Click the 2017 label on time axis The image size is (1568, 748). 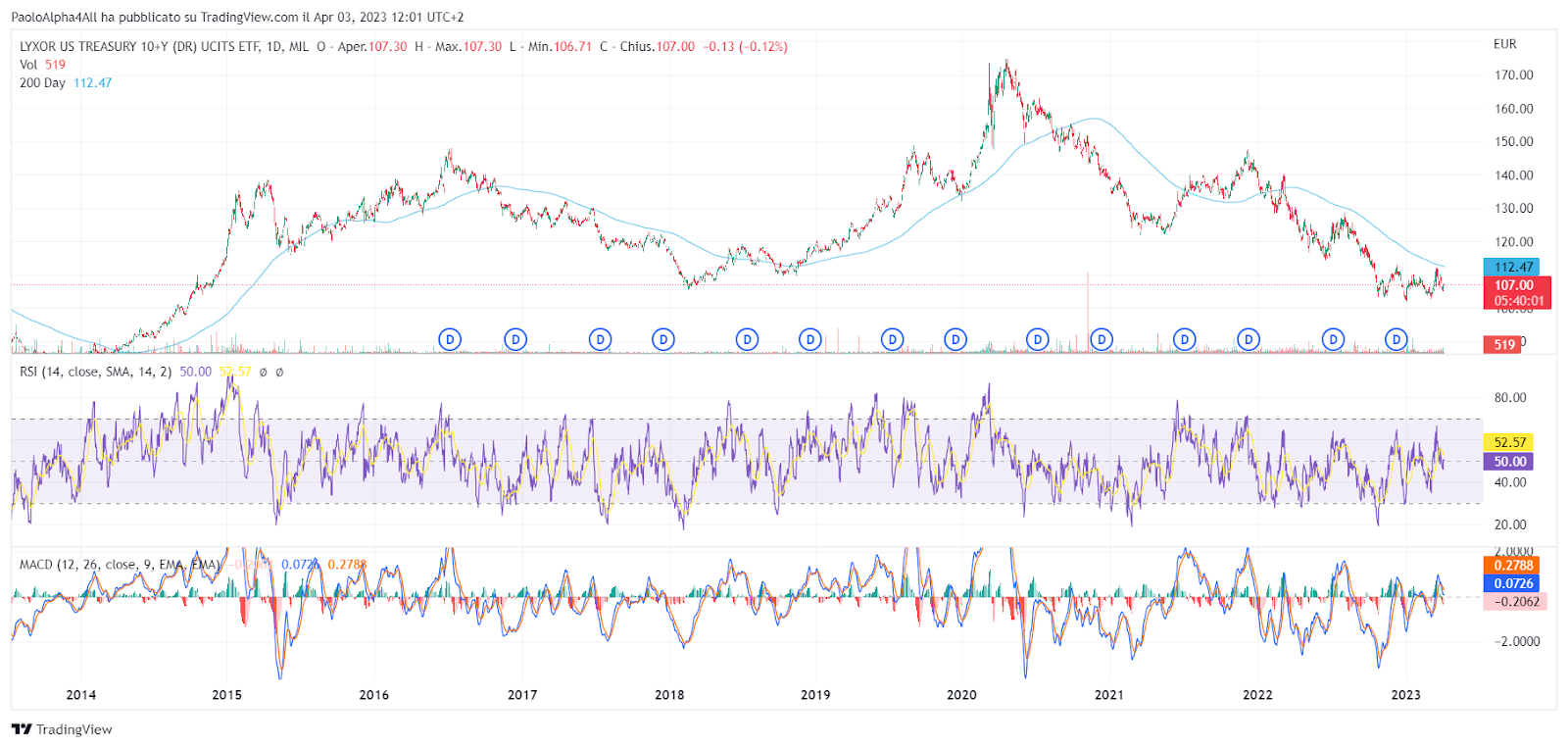point(522,695)
